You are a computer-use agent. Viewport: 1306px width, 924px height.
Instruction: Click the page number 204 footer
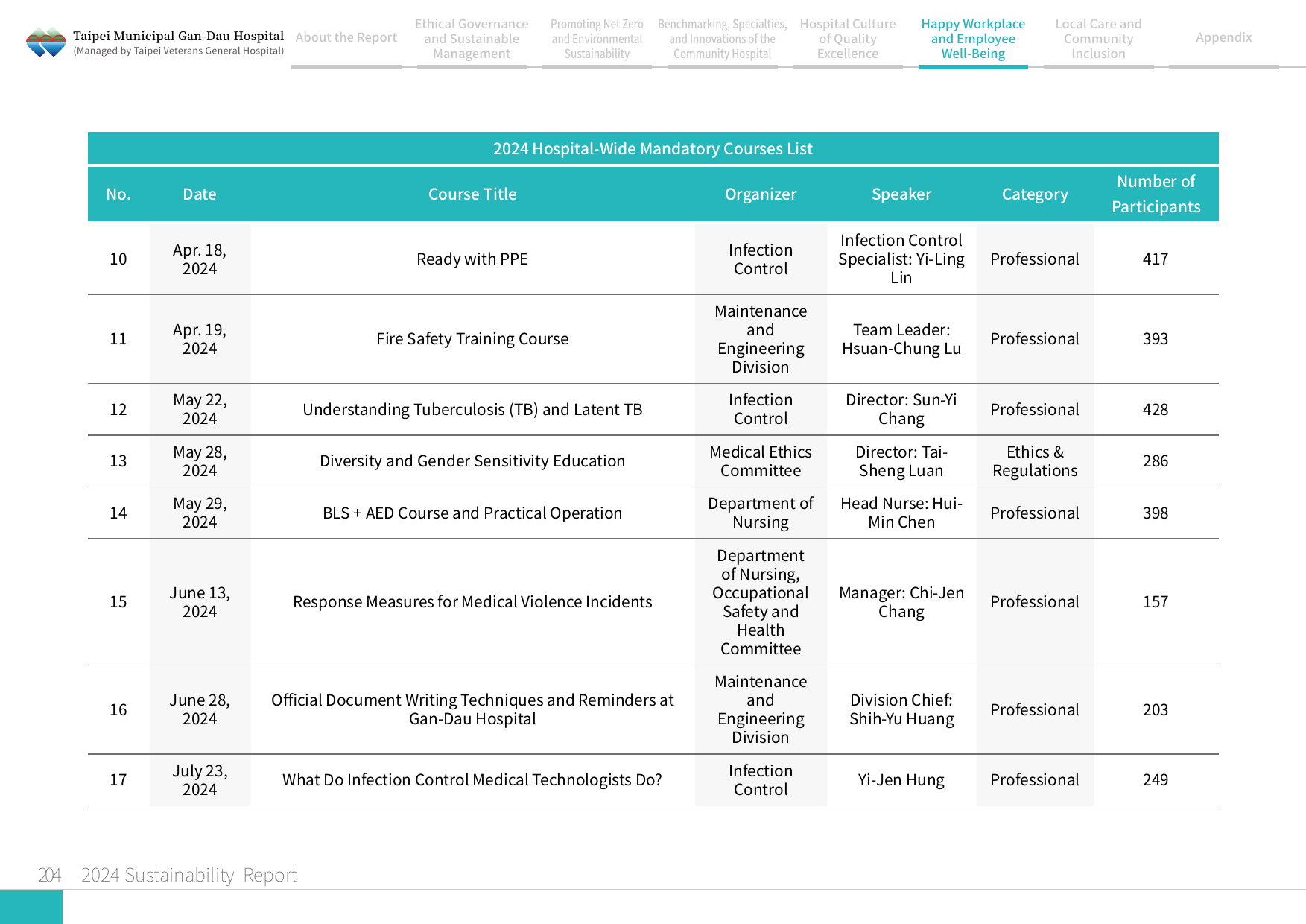click(x=49, y=875)
